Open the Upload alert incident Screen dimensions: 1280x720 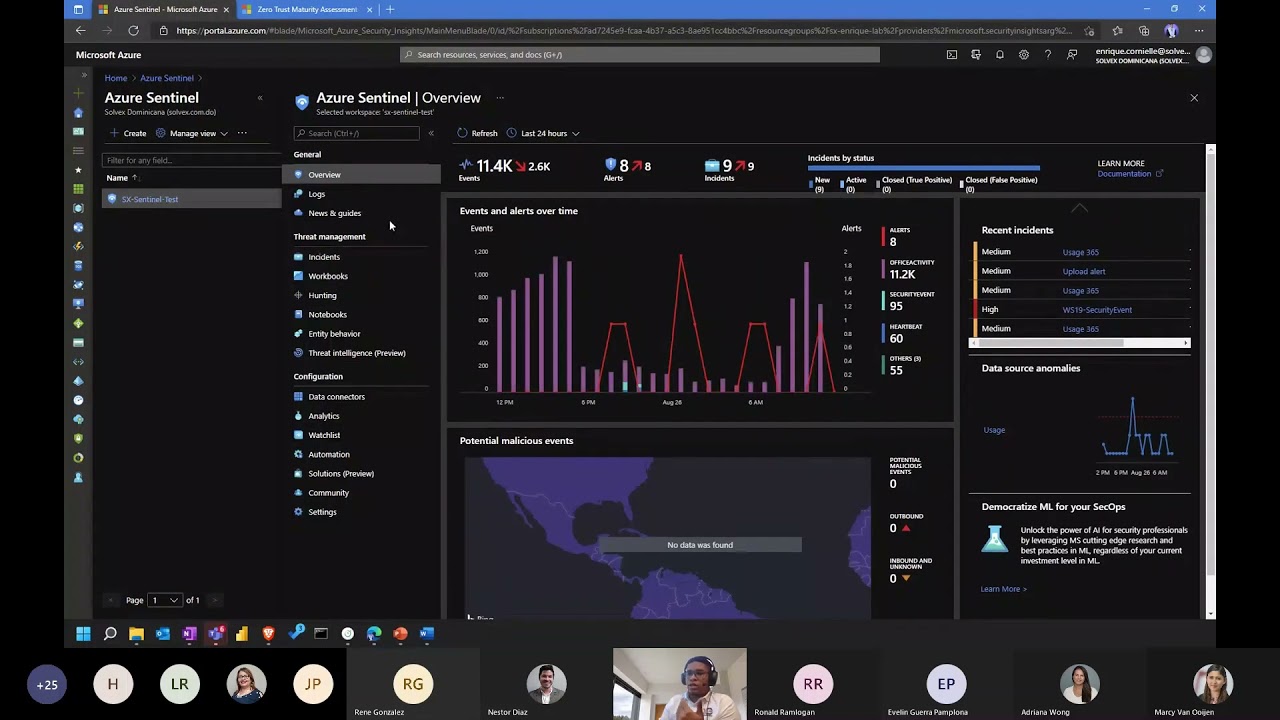1084,271
